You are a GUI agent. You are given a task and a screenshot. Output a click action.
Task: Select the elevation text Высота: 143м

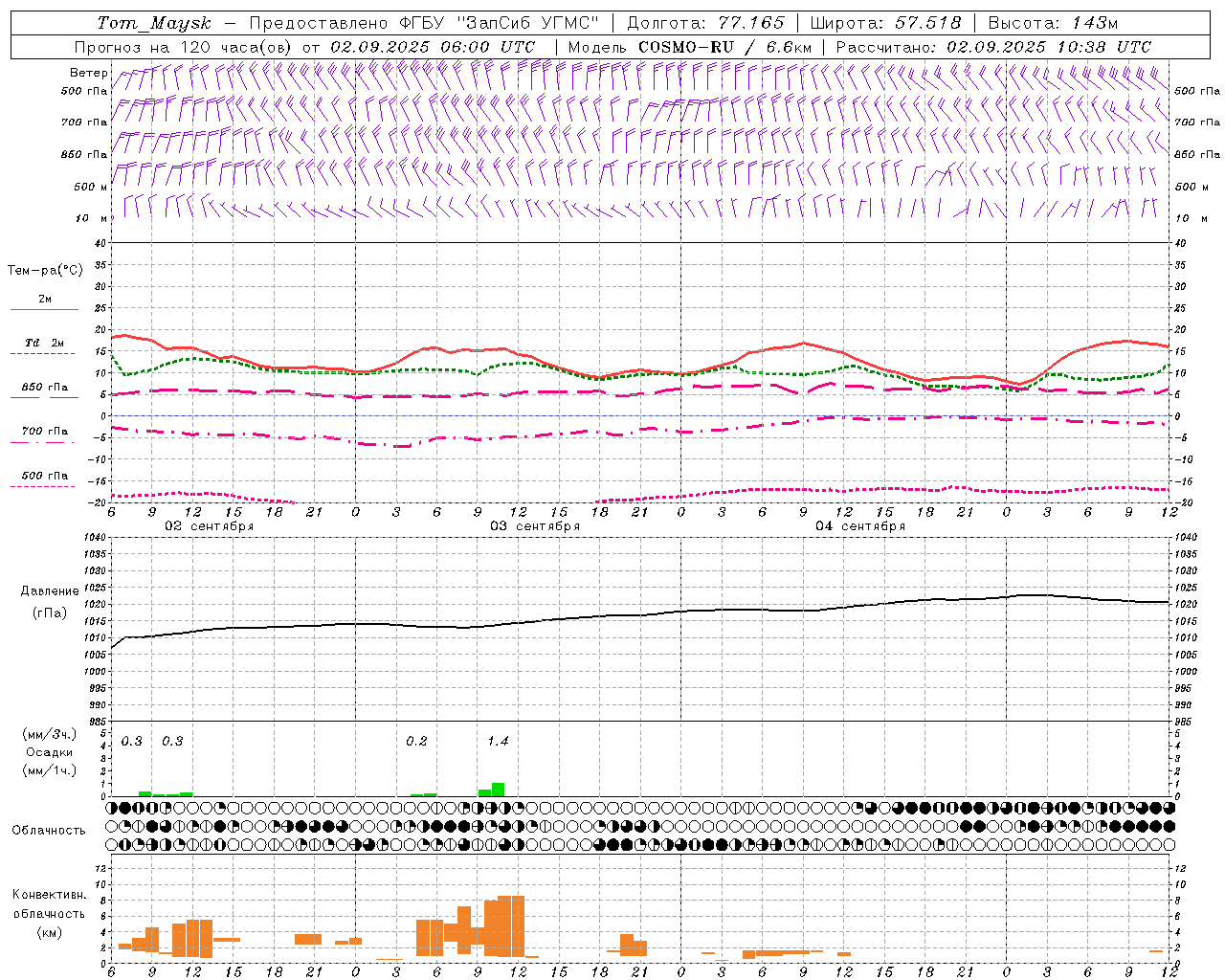tap(1053, 23)
